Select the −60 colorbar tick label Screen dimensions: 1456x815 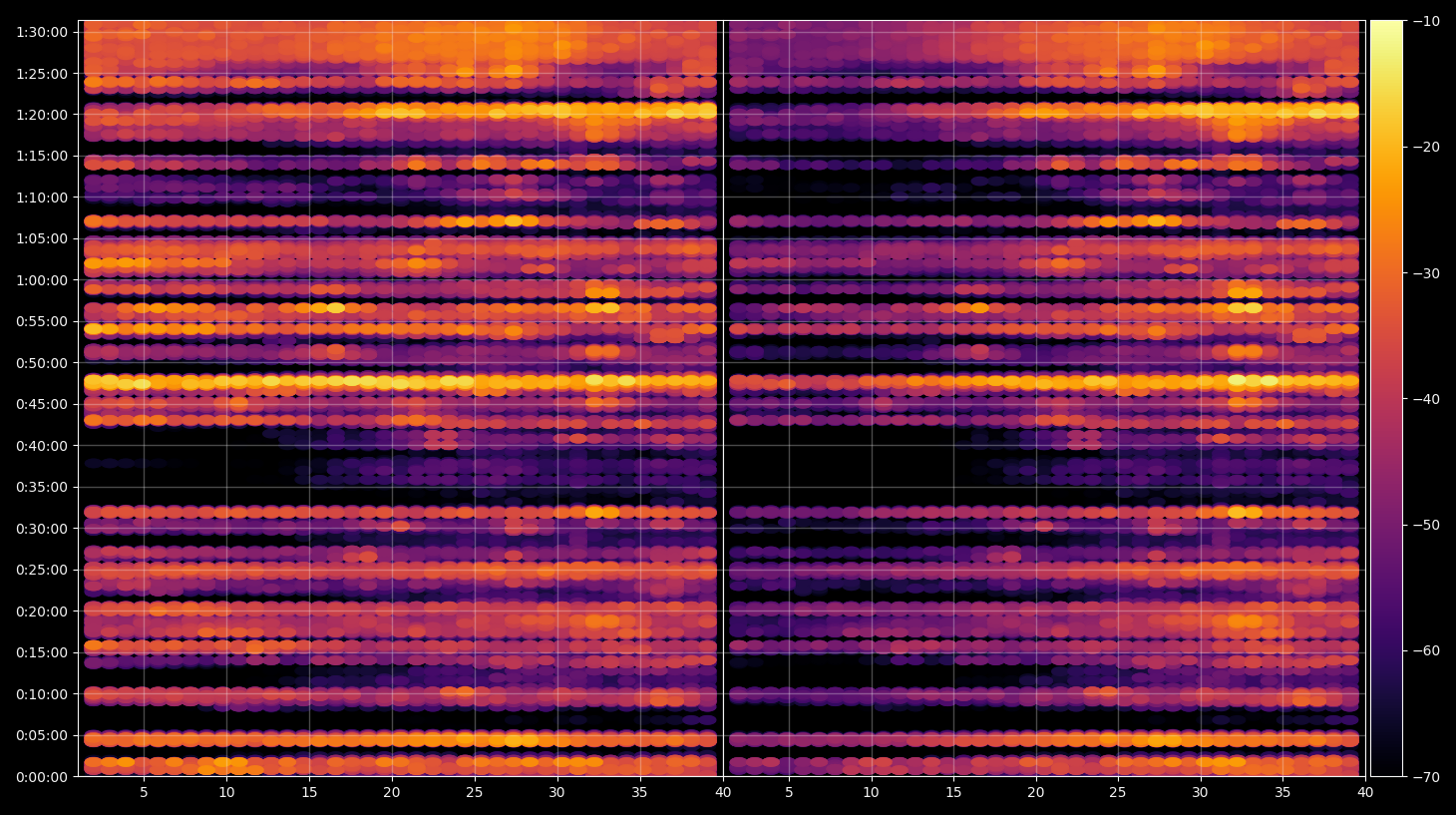click(1427, 650)
